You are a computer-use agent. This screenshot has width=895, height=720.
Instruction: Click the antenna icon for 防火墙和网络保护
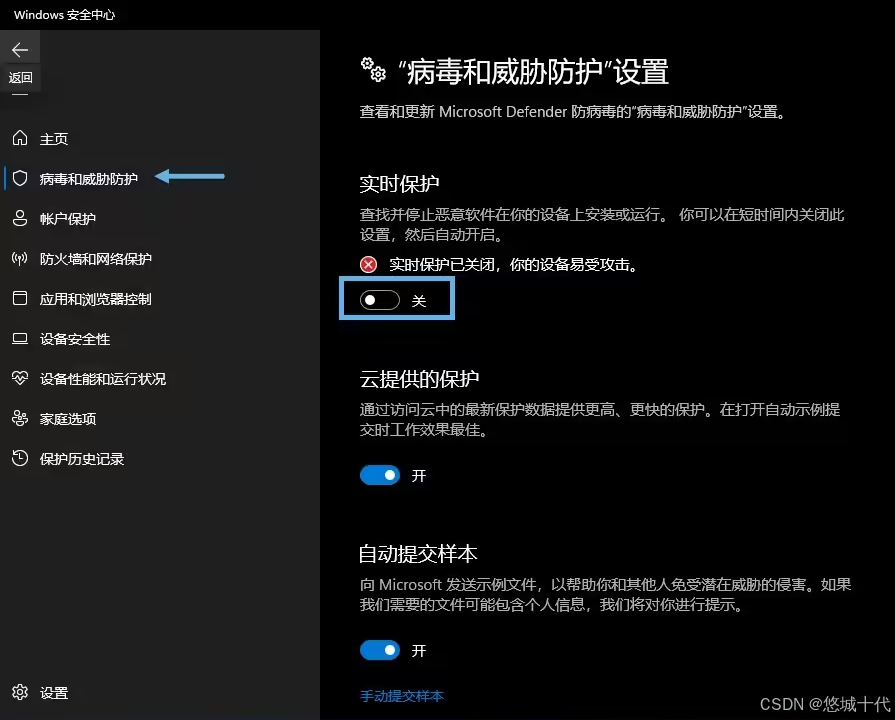pyautogui.click(x=20, y=259)
